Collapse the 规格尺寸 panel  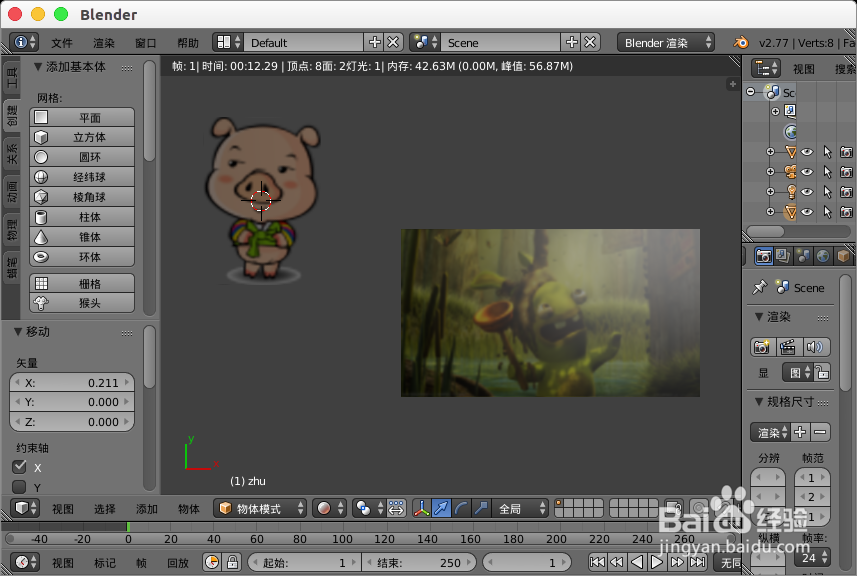click(759, 402)
